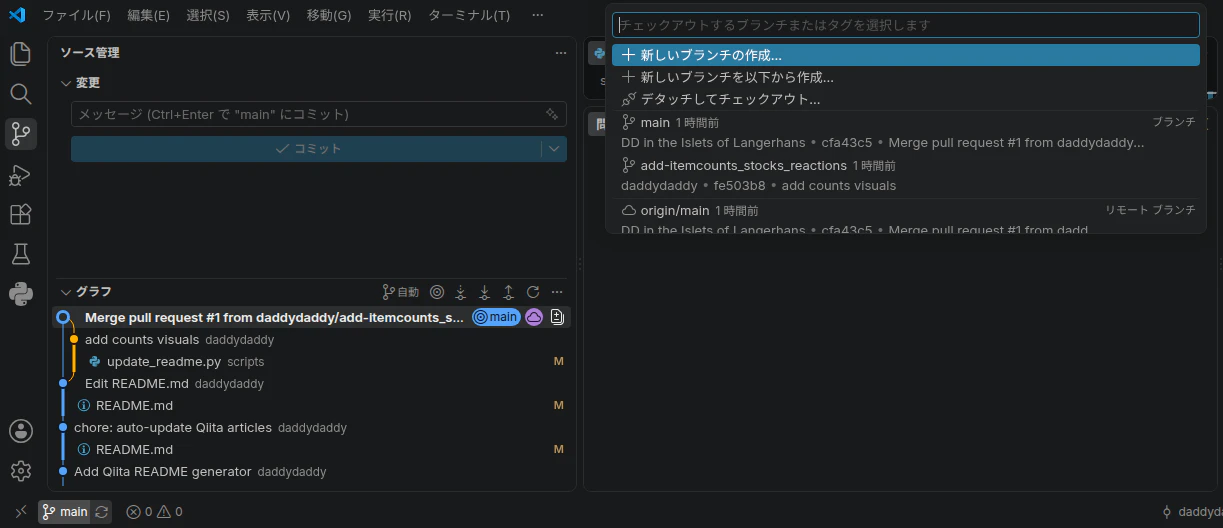Image resolution: width=1223 pixels, height=528 pixels.
Task: Choose 新しいブランチを以下から作成...
Action: (906, 77)
